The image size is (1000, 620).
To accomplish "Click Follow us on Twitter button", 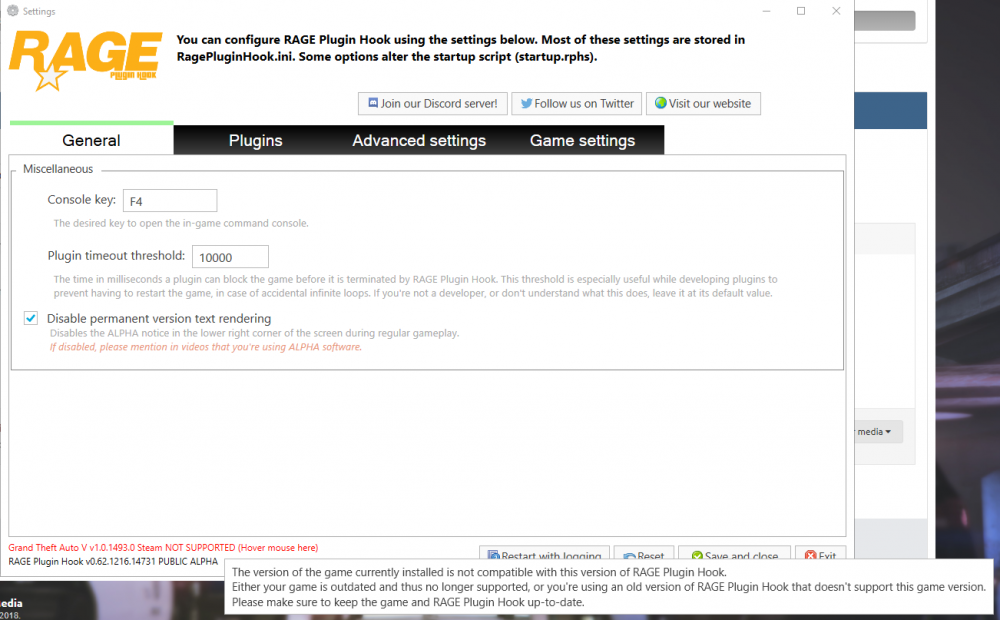I will [576, 103].
